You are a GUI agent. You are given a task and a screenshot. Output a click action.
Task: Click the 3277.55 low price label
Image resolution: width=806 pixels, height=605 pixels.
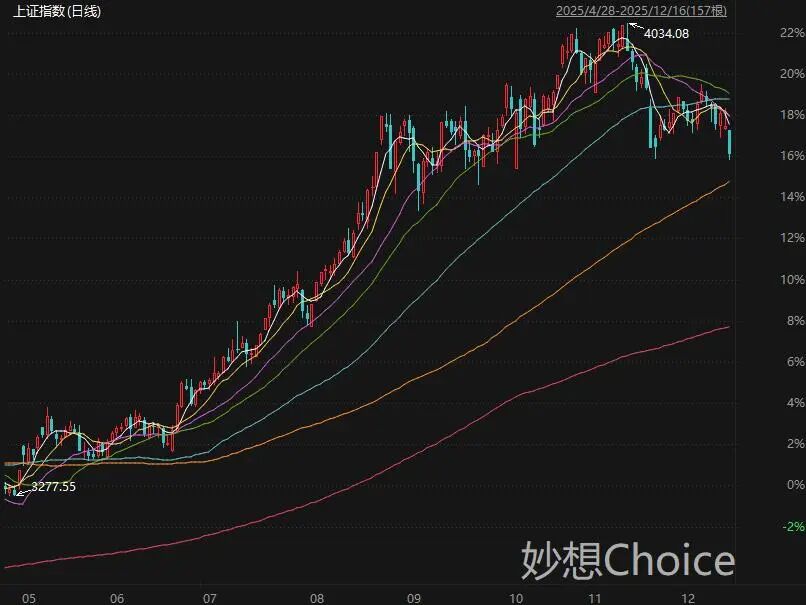point(53,487)
